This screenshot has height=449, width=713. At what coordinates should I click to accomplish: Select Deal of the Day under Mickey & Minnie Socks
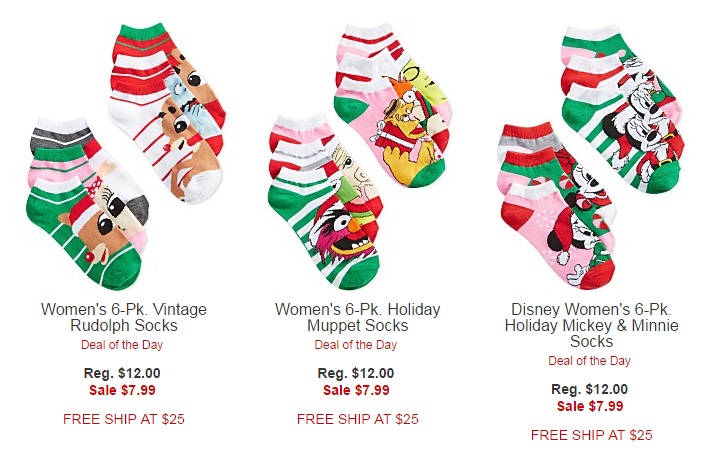pyautogui.click(x=589, y=361)
